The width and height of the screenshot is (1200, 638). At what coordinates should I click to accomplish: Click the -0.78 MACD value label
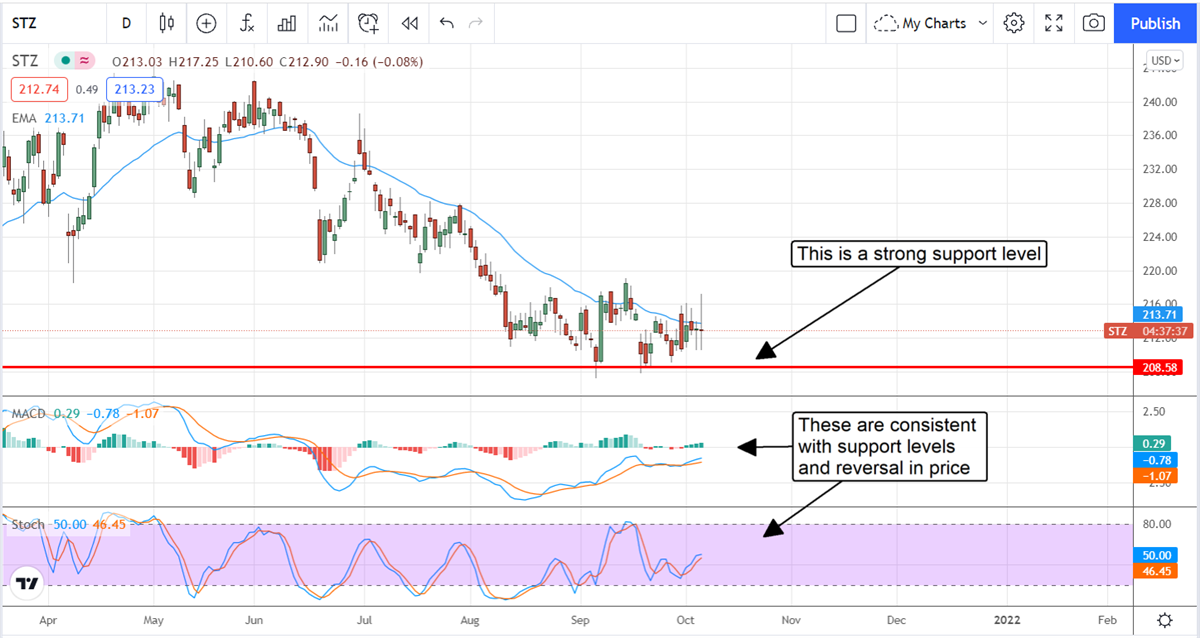pos(1154,460)
